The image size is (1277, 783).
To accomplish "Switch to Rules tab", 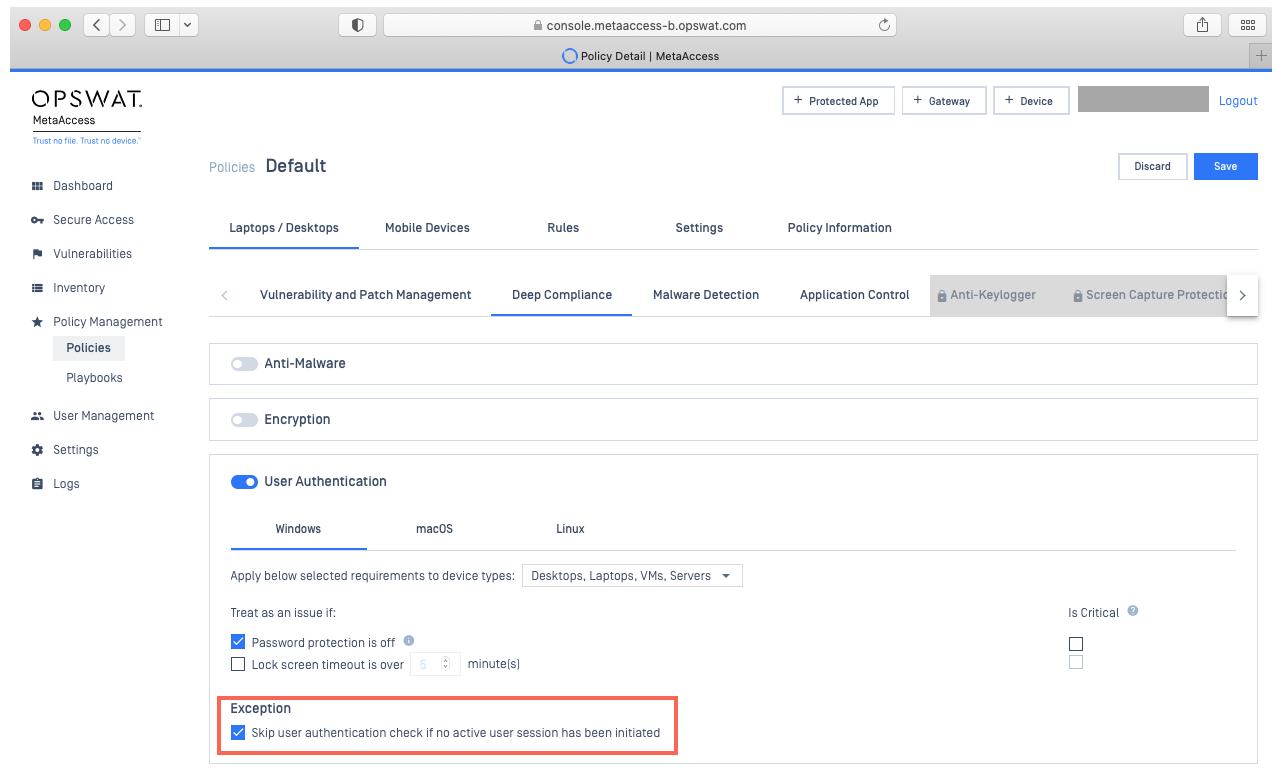I will coord(563,228).
